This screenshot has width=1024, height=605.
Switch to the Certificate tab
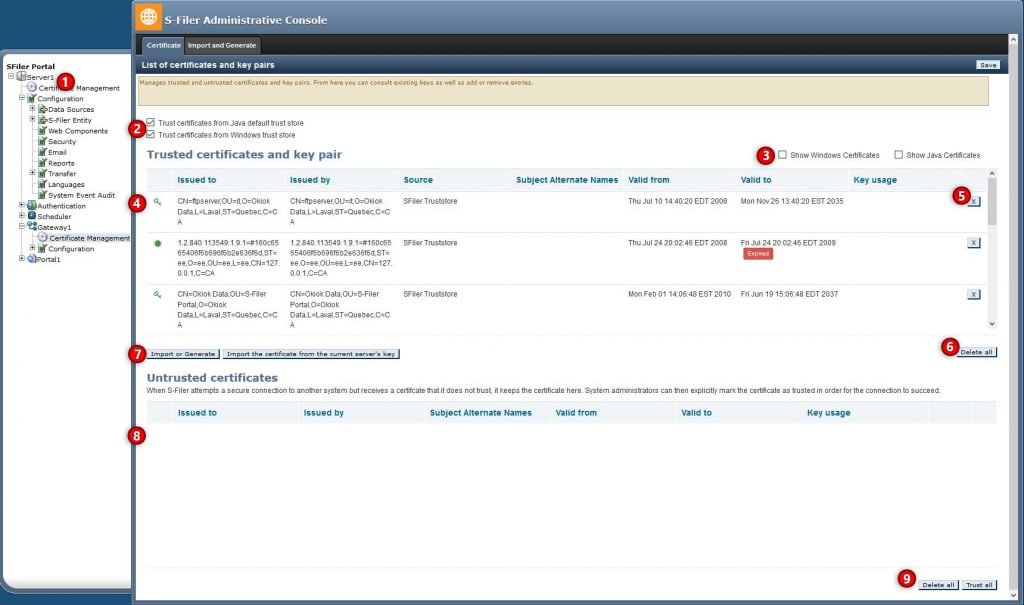[x=163, y=45]
